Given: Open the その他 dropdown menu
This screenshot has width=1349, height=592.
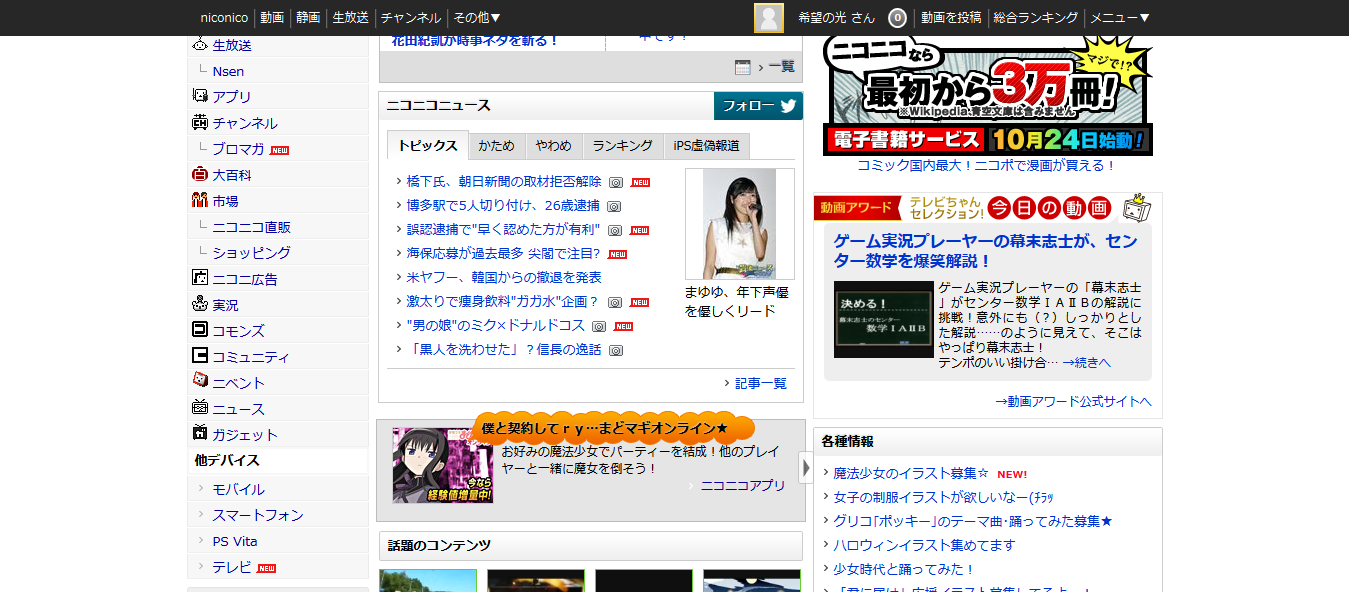Looking at the screenshot, I should point(477,18).
